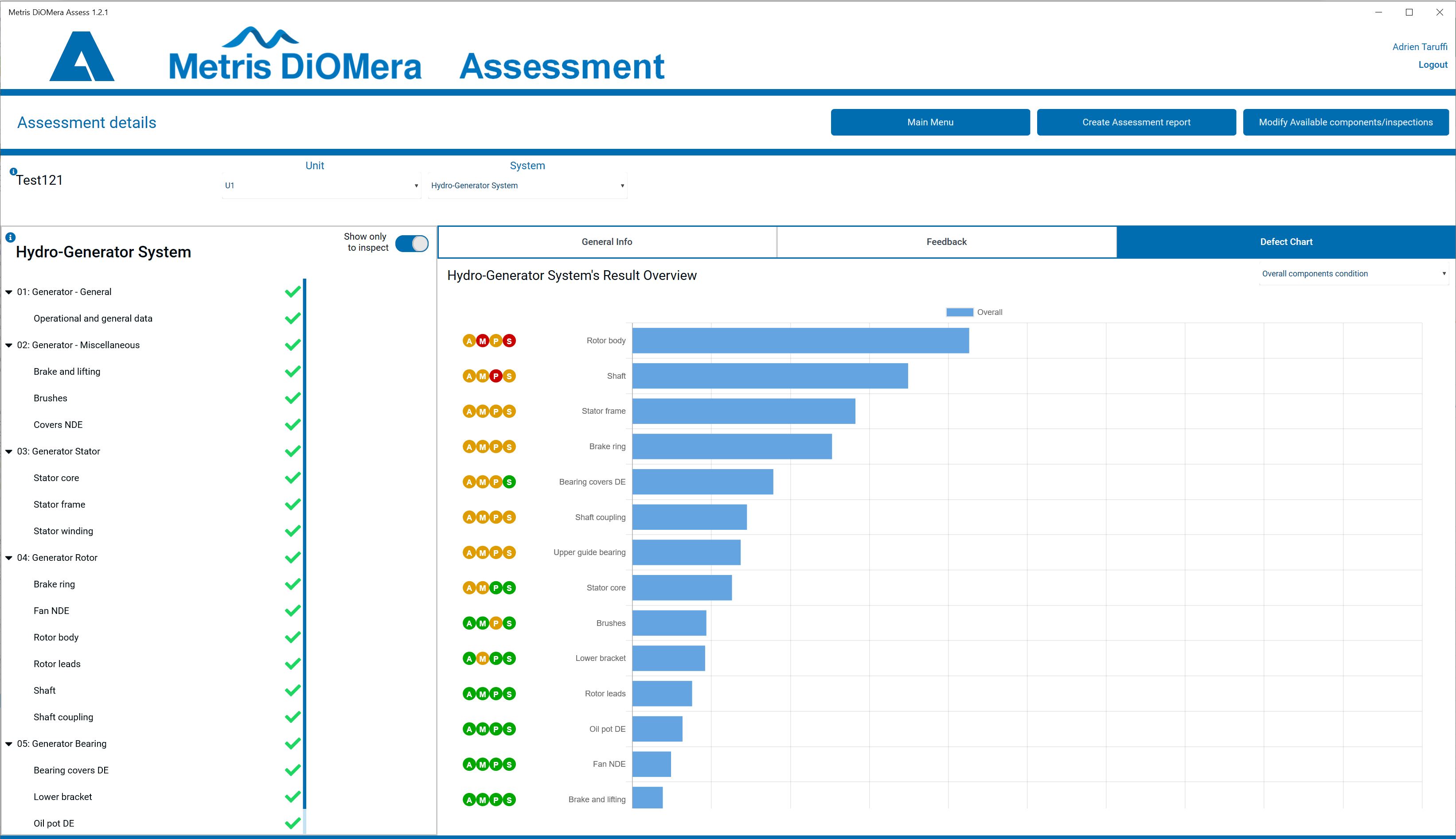This screenshot has width=1456, height=839.
Task: Click the Rotor body chart bar
Action: tap(800, 341)
